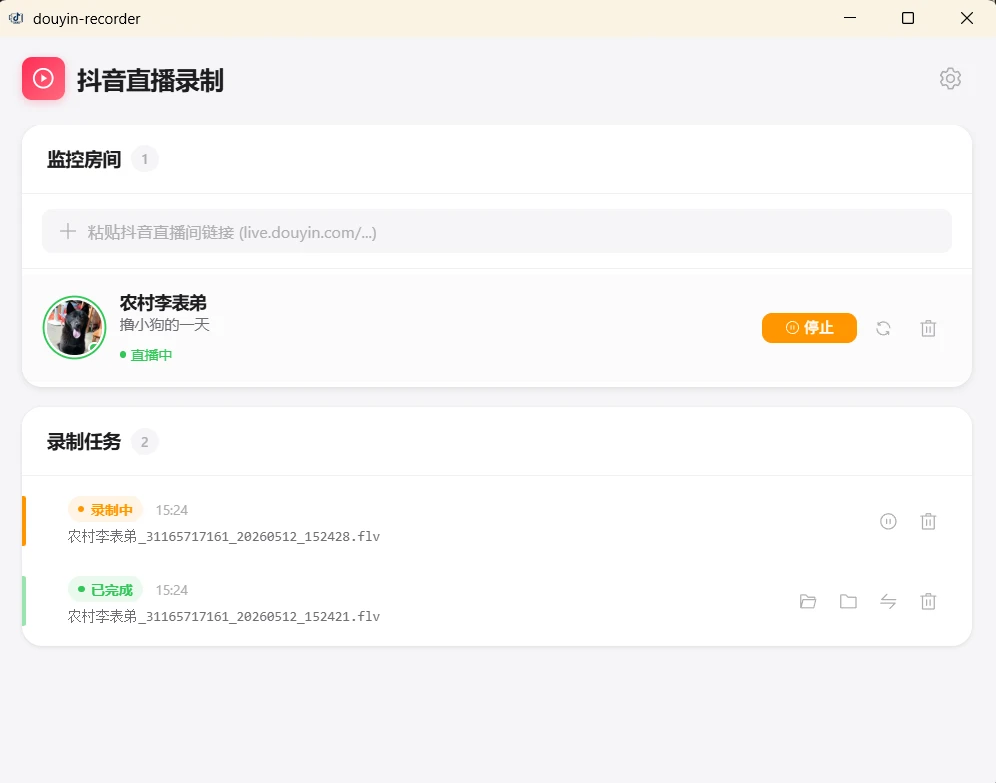
Task: Open the file for 152421.flv task
Action: [808, 601]
